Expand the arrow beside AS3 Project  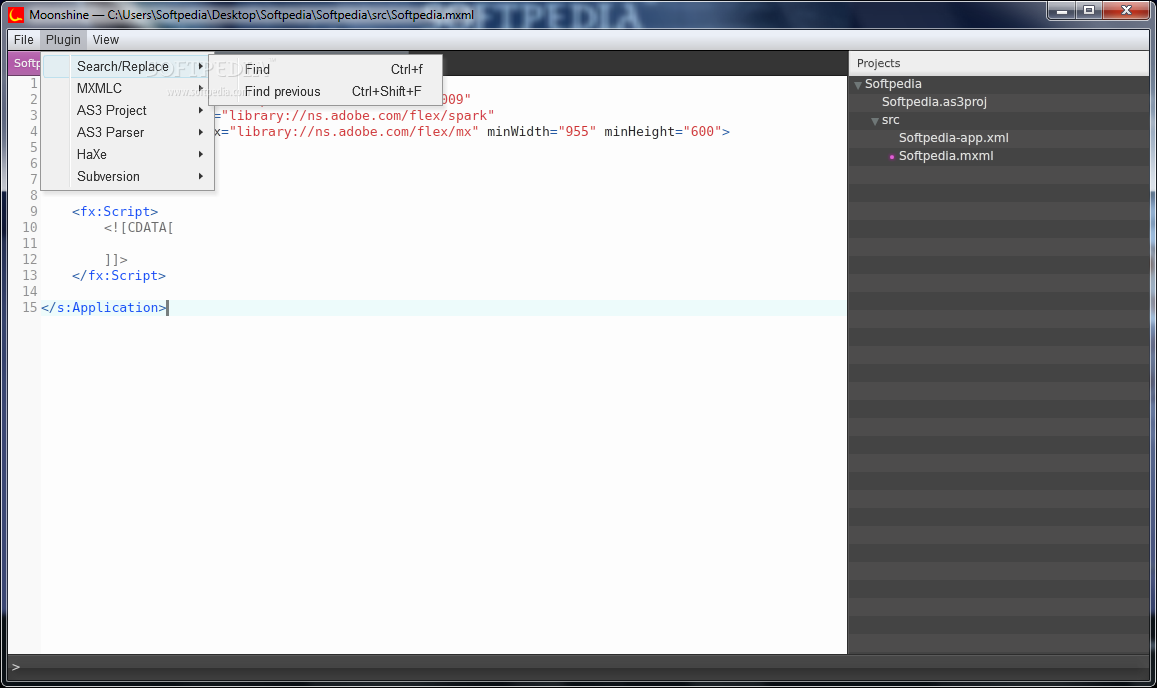pyautogui.click(x=201, y=111)
